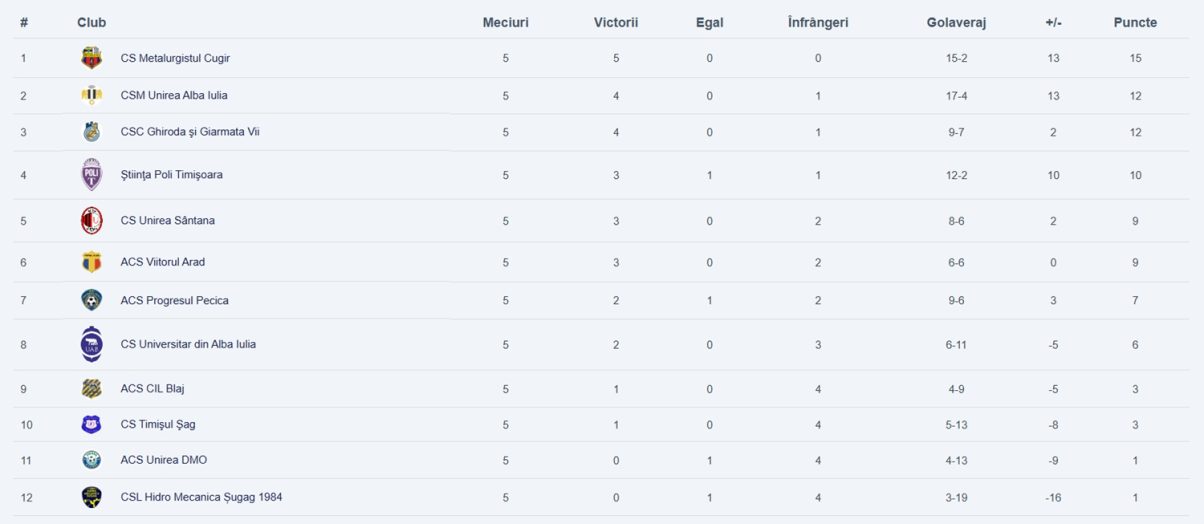Click the Înfrângeri column header
Viewport: 1204px width, 524px height.
click(818, 22)
